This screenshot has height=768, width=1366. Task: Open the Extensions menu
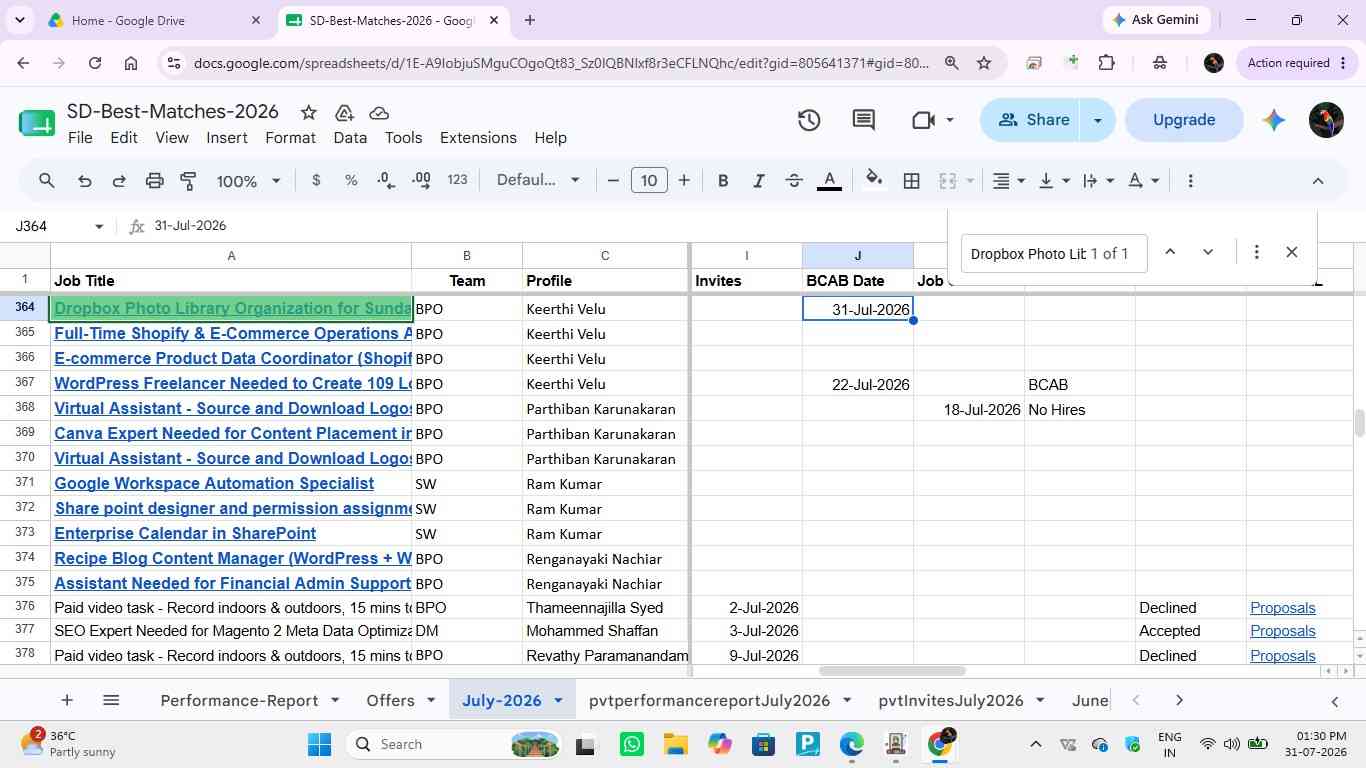[478, 138]
